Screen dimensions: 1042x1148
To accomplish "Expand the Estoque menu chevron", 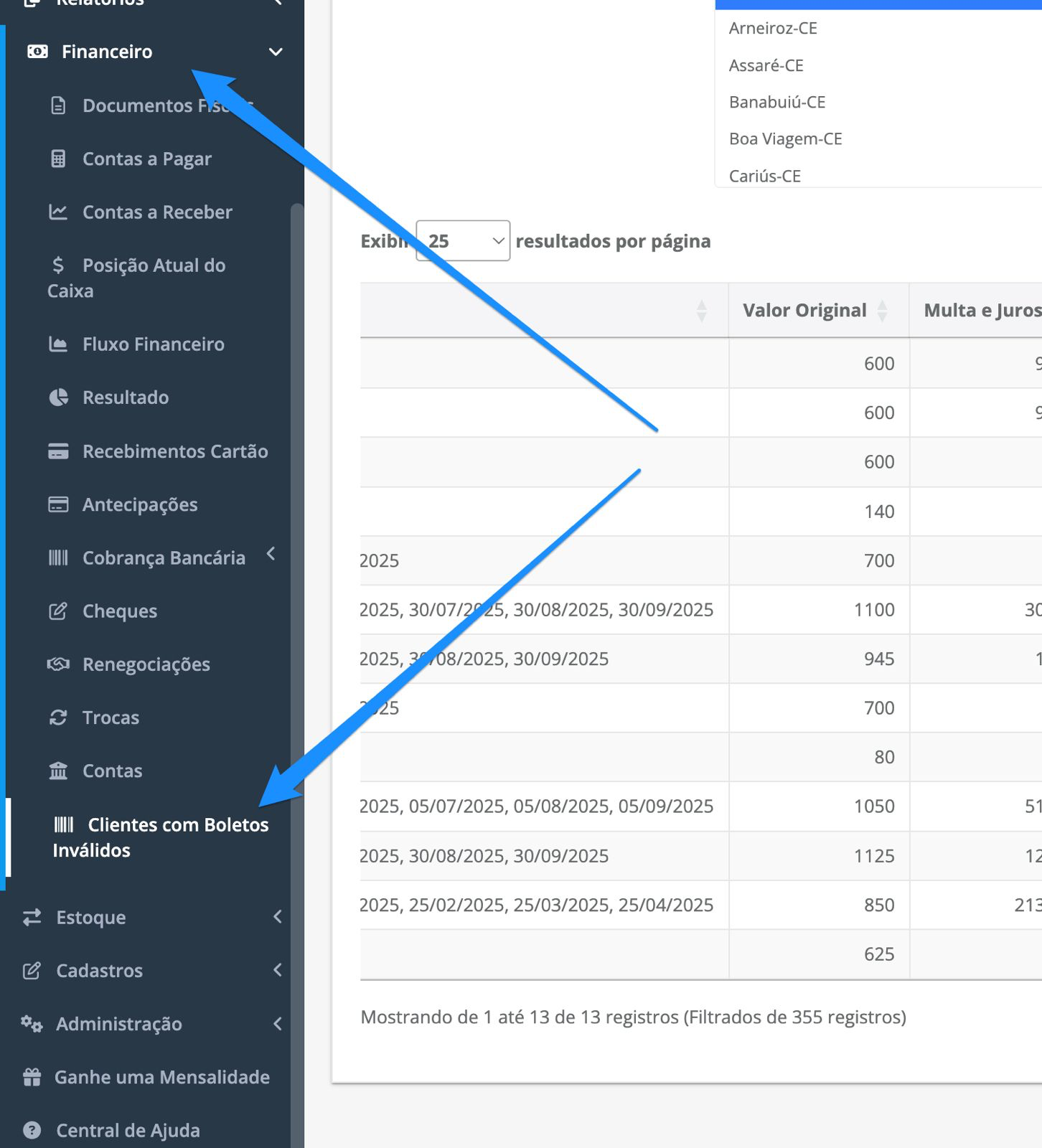I will coord(278,917).
